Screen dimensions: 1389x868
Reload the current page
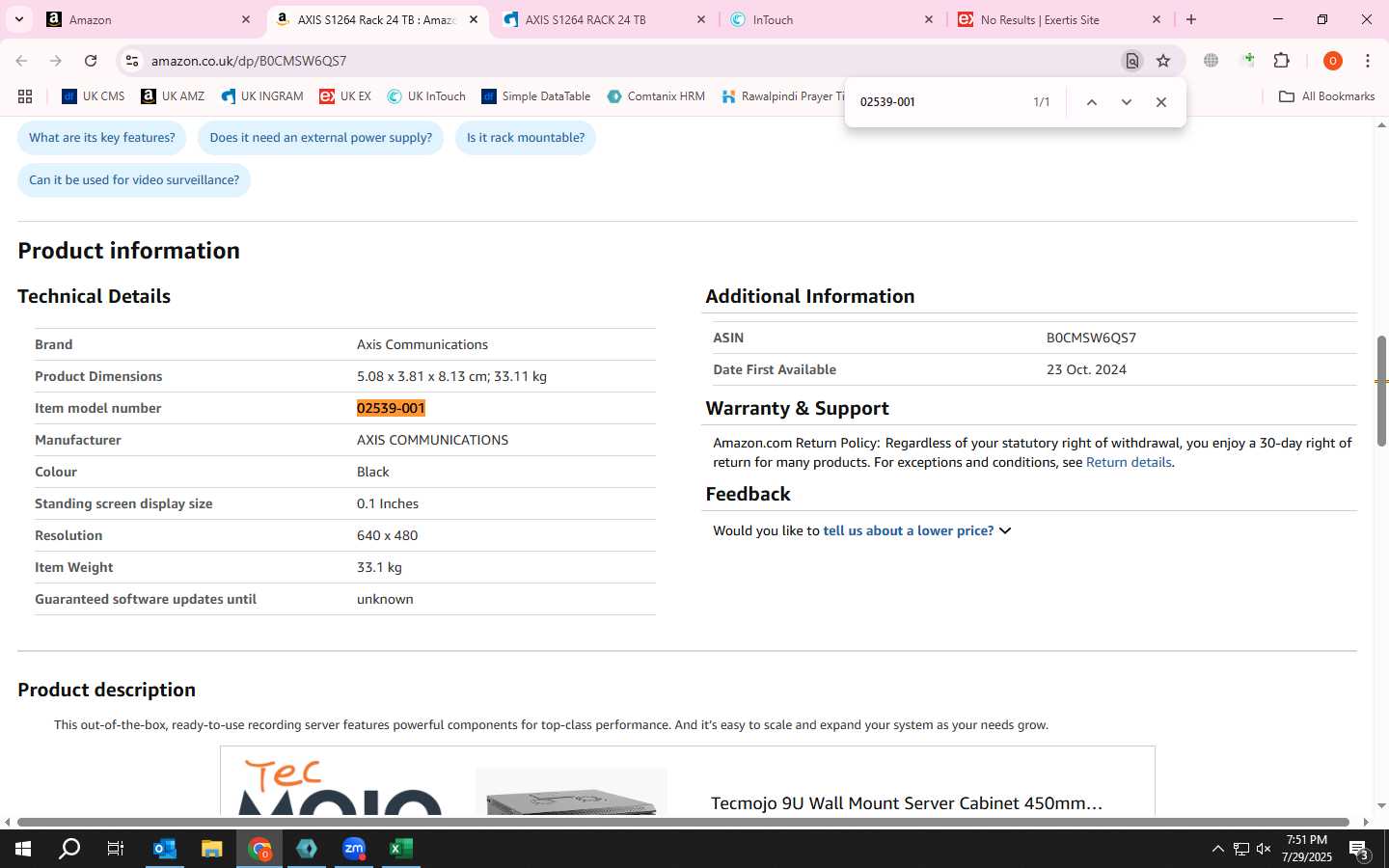tap(91, 61)
